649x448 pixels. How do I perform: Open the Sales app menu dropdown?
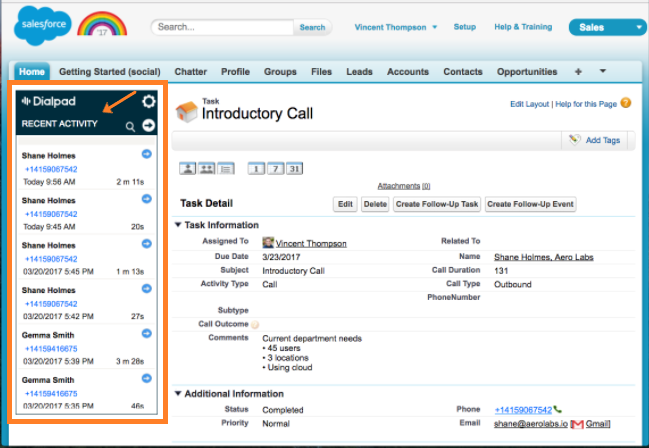point(639,27)
